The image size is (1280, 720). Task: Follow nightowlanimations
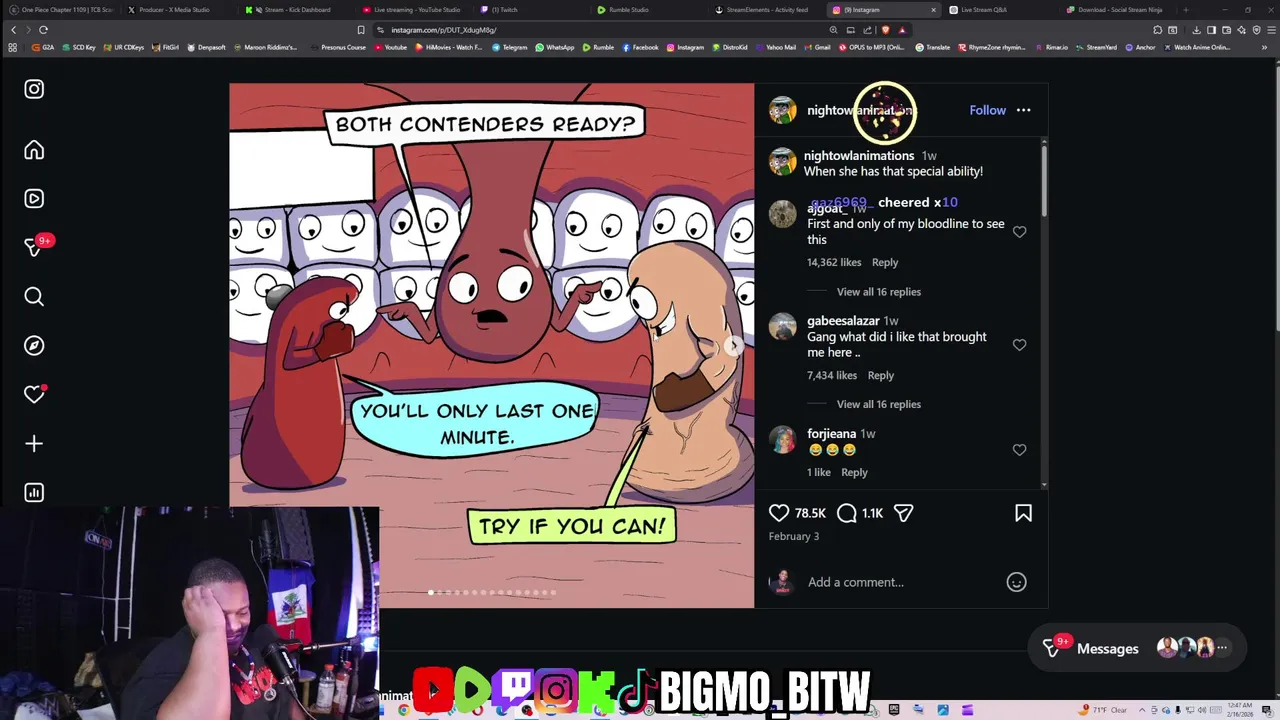987,110
